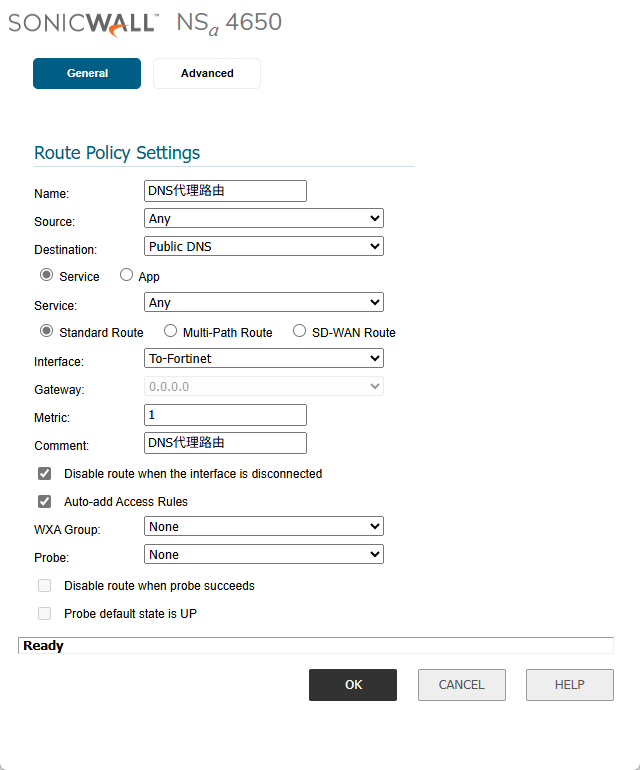
Task: Uncheck Auto-add Access Rules
Action: pyautogui.click(x=45, y=501)
